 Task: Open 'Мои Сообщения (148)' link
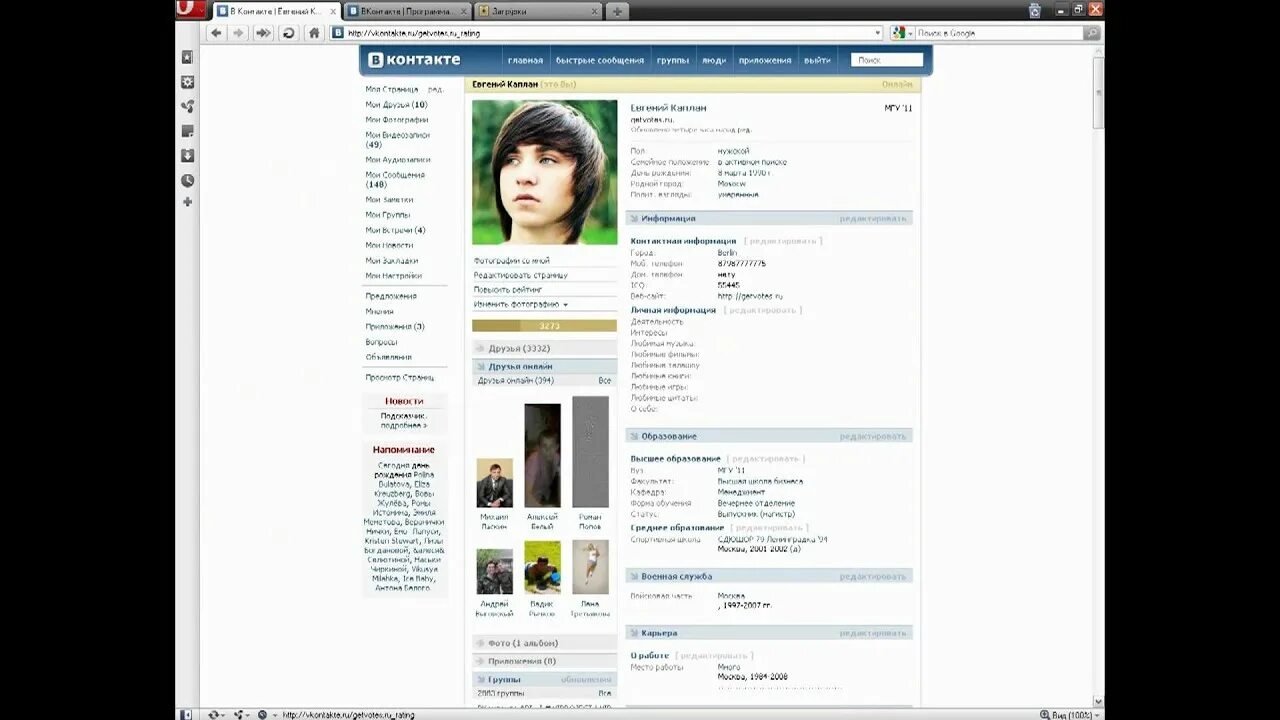[x=395, y=180]
